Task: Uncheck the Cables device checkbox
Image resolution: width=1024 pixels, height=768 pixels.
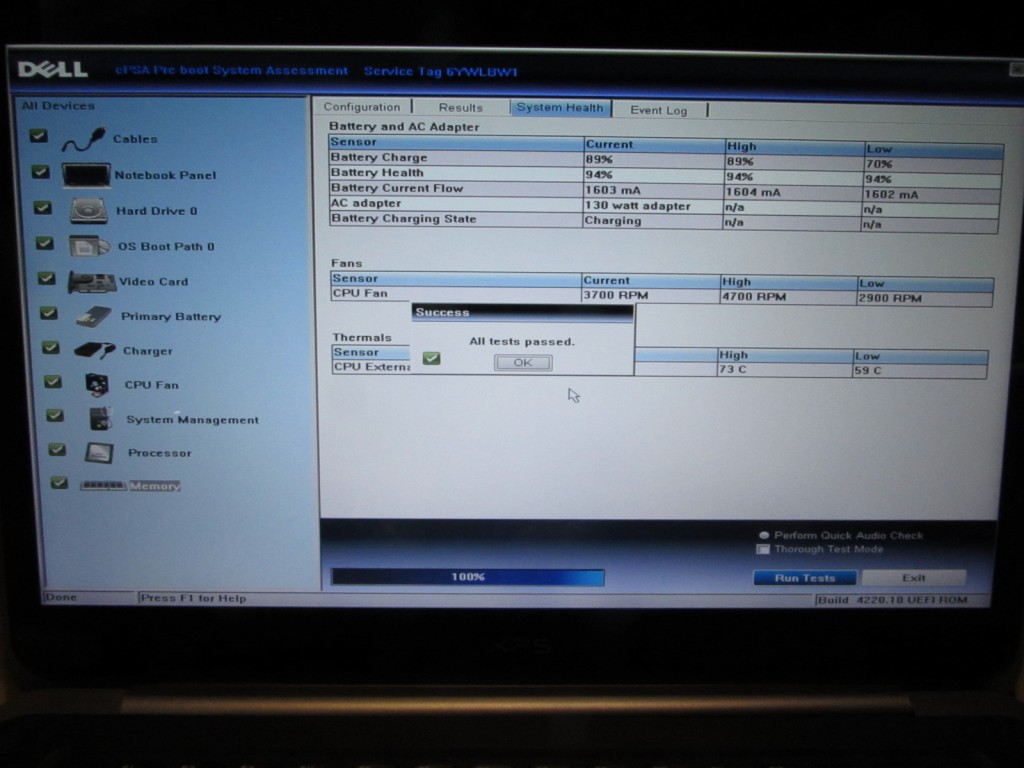Action: coord(38,136)
